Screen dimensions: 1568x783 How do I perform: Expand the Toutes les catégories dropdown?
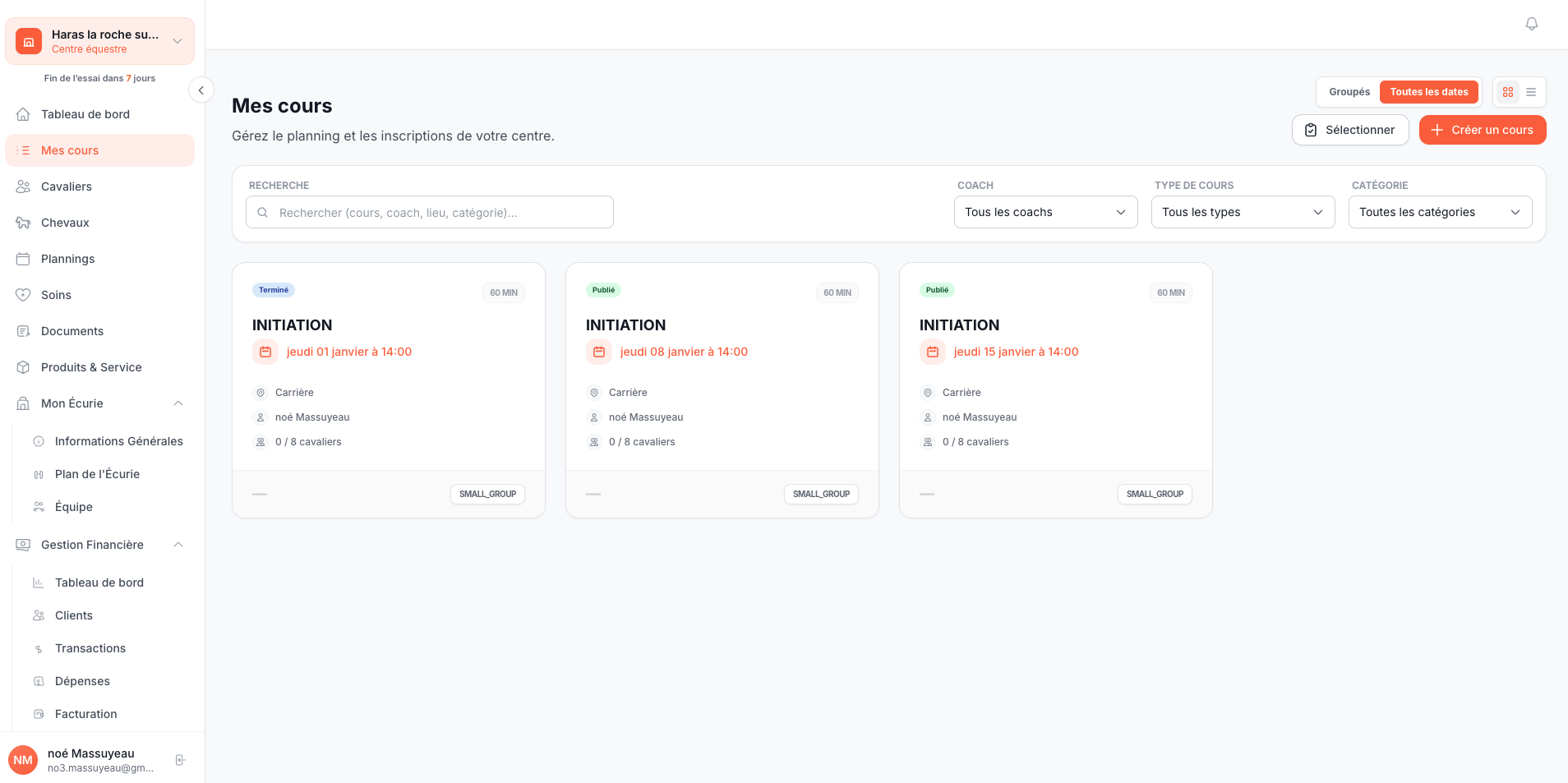tap(1440, 212)
